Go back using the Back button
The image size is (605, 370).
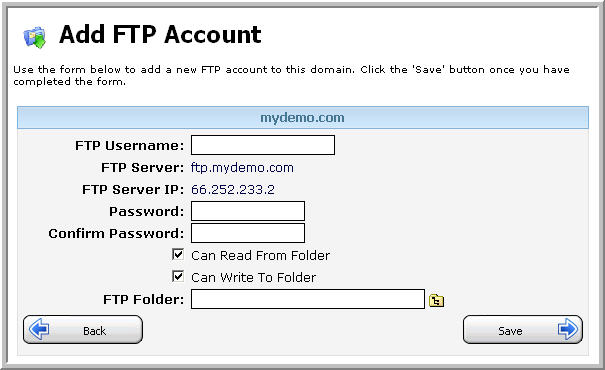click(83, 329)
